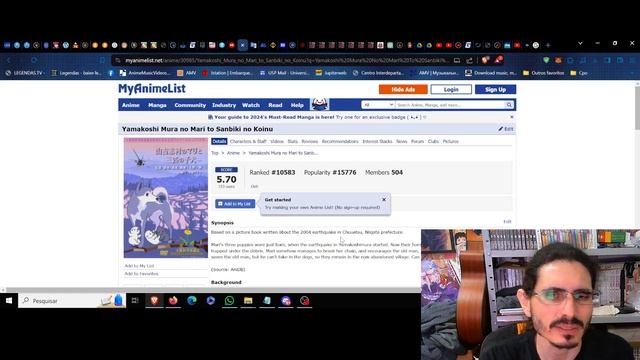Close the Get started tooltip
The image size is (640, 360).
point(384,200)
